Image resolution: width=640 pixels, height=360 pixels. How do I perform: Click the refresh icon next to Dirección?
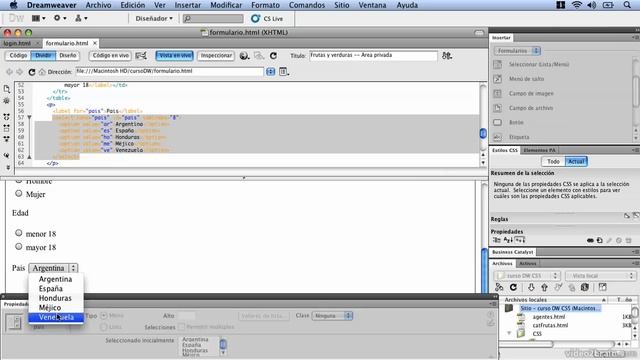click(x=31, y=72)
